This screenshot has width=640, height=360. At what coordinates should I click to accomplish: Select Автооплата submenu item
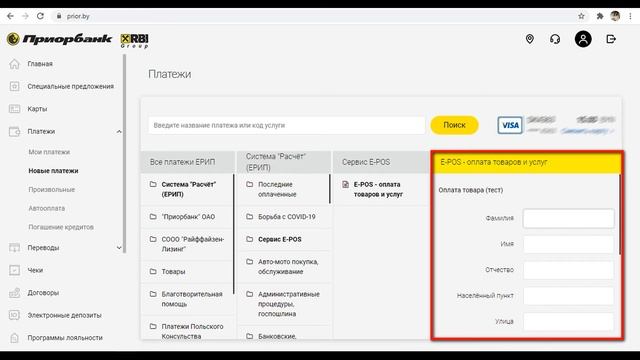(x=47, y=208)
